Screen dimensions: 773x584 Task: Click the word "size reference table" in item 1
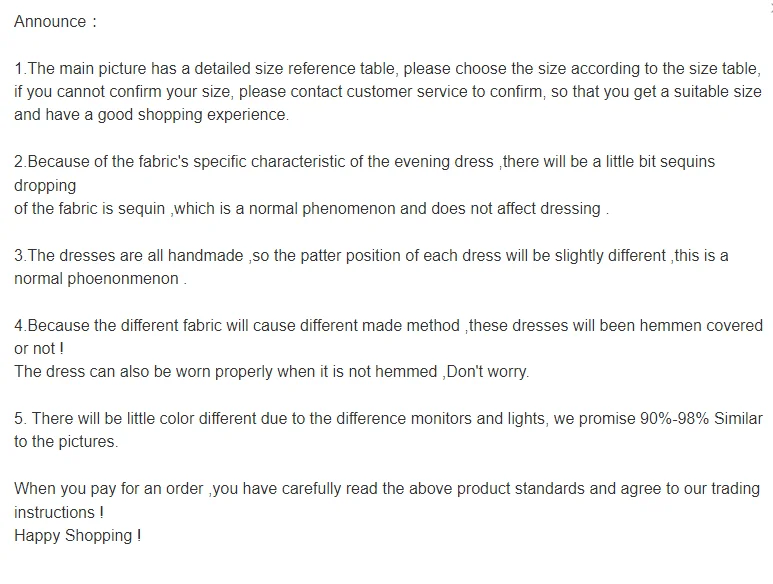pyautogui.click(x=325, y=69)
